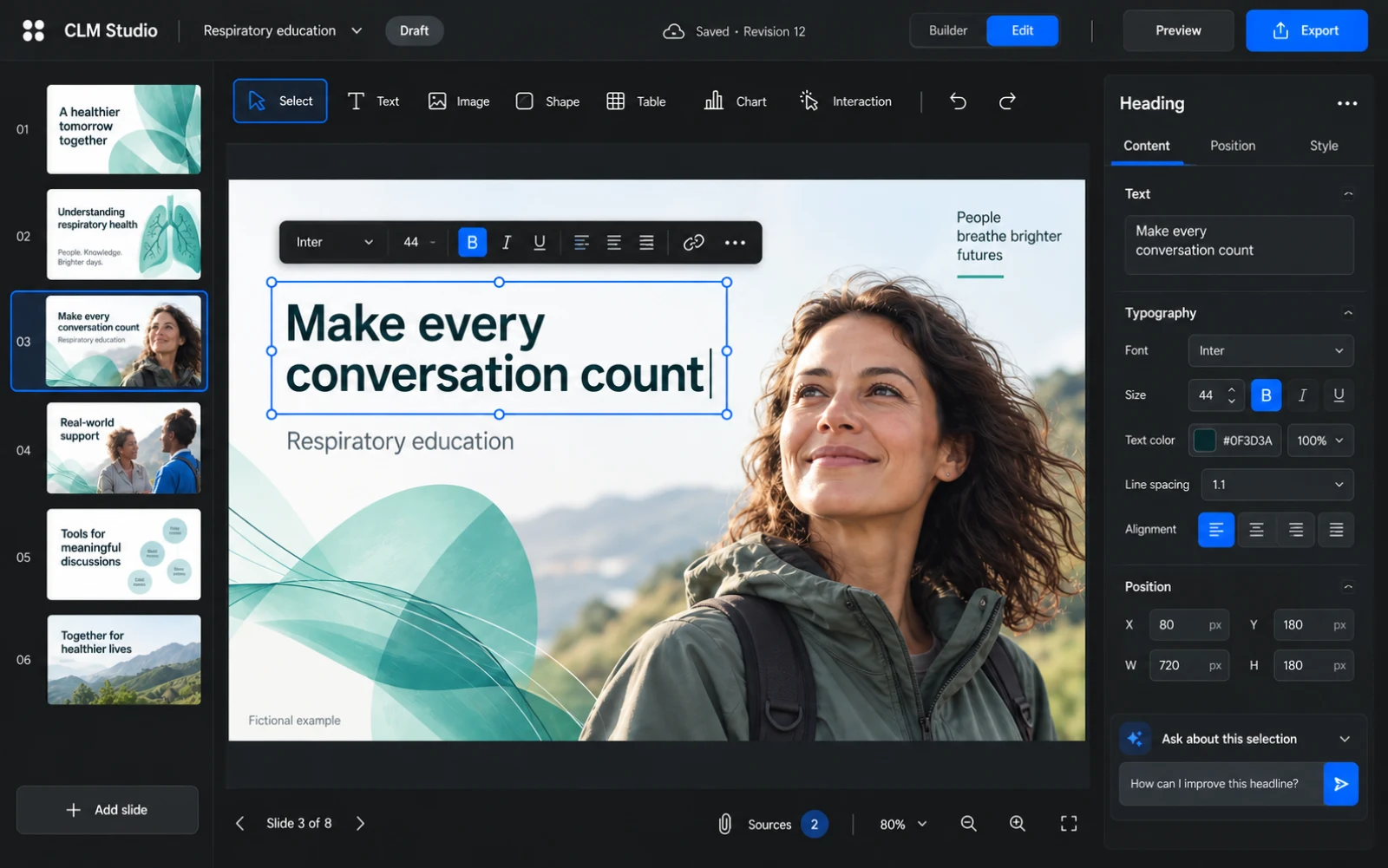Screen dimensions: 1388x868
Task: Open the Interaction tool
Action: [x=846, y=101]
